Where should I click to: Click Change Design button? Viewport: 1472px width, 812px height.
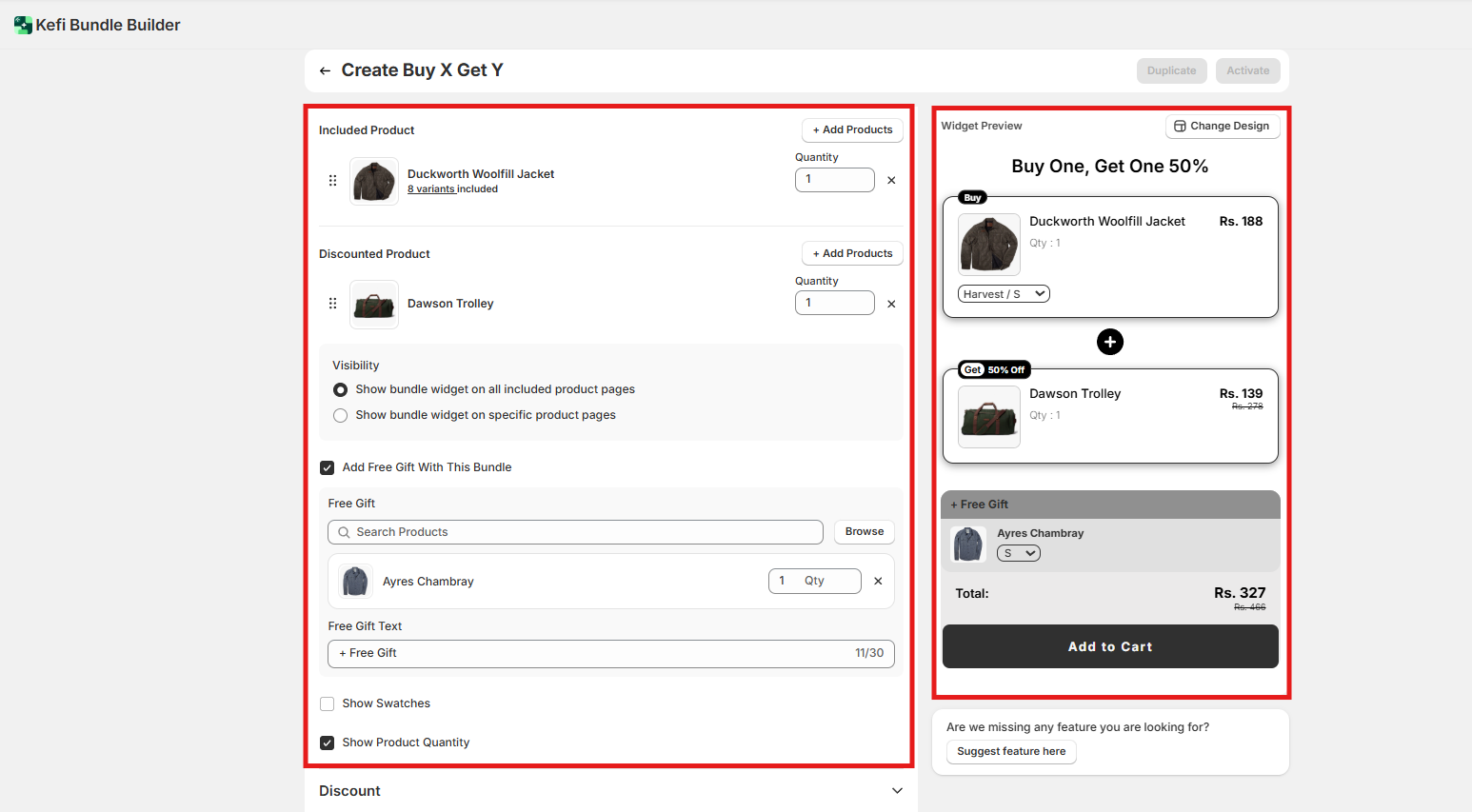[x=1222, y=126]
